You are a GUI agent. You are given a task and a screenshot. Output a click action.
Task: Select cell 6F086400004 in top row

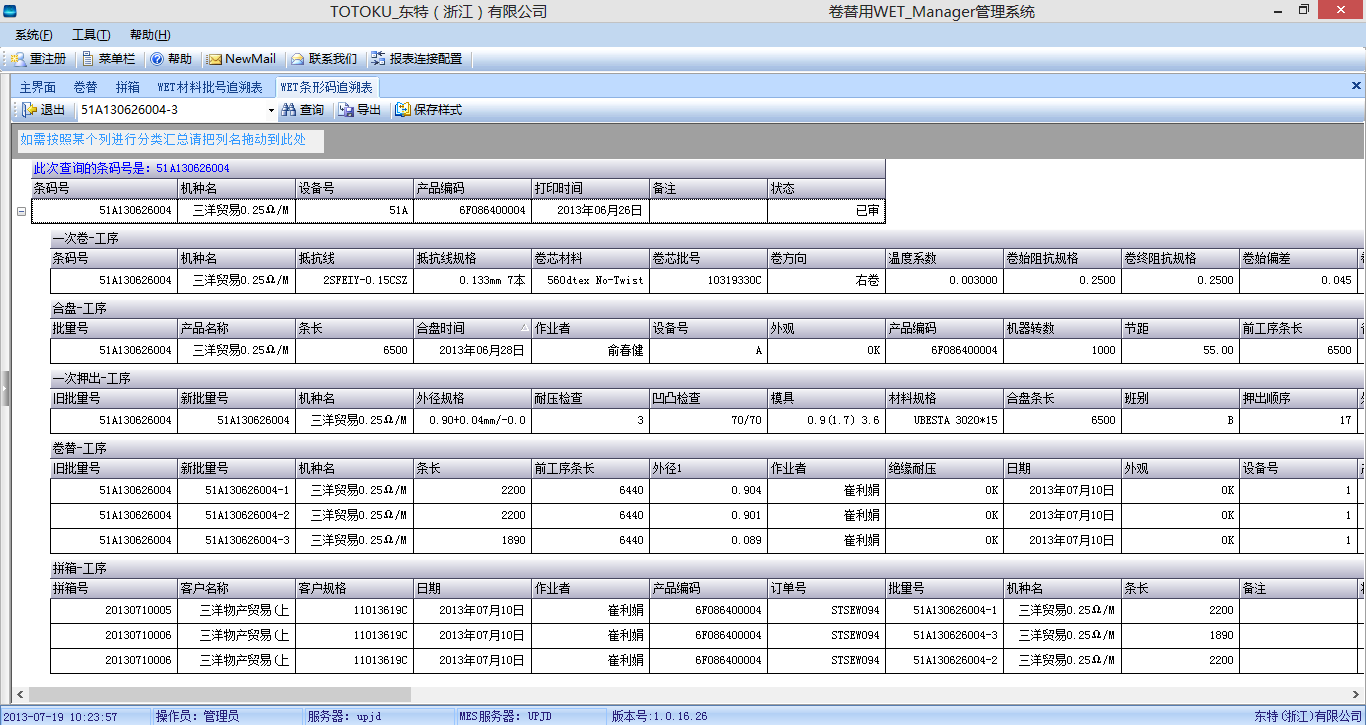473,211
